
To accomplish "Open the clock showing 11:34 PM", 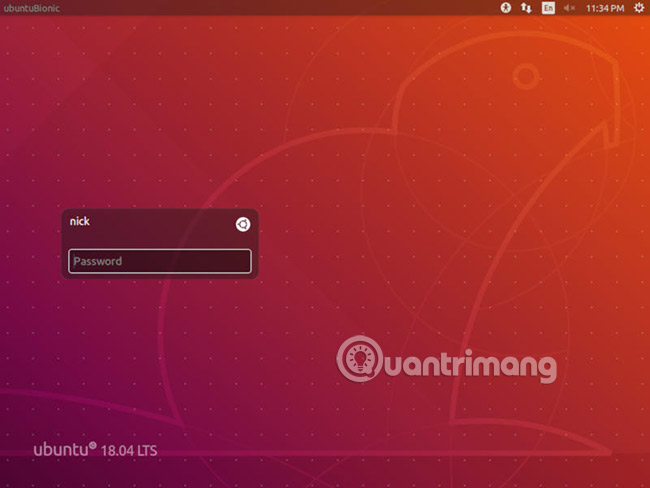I will point(604,8).
